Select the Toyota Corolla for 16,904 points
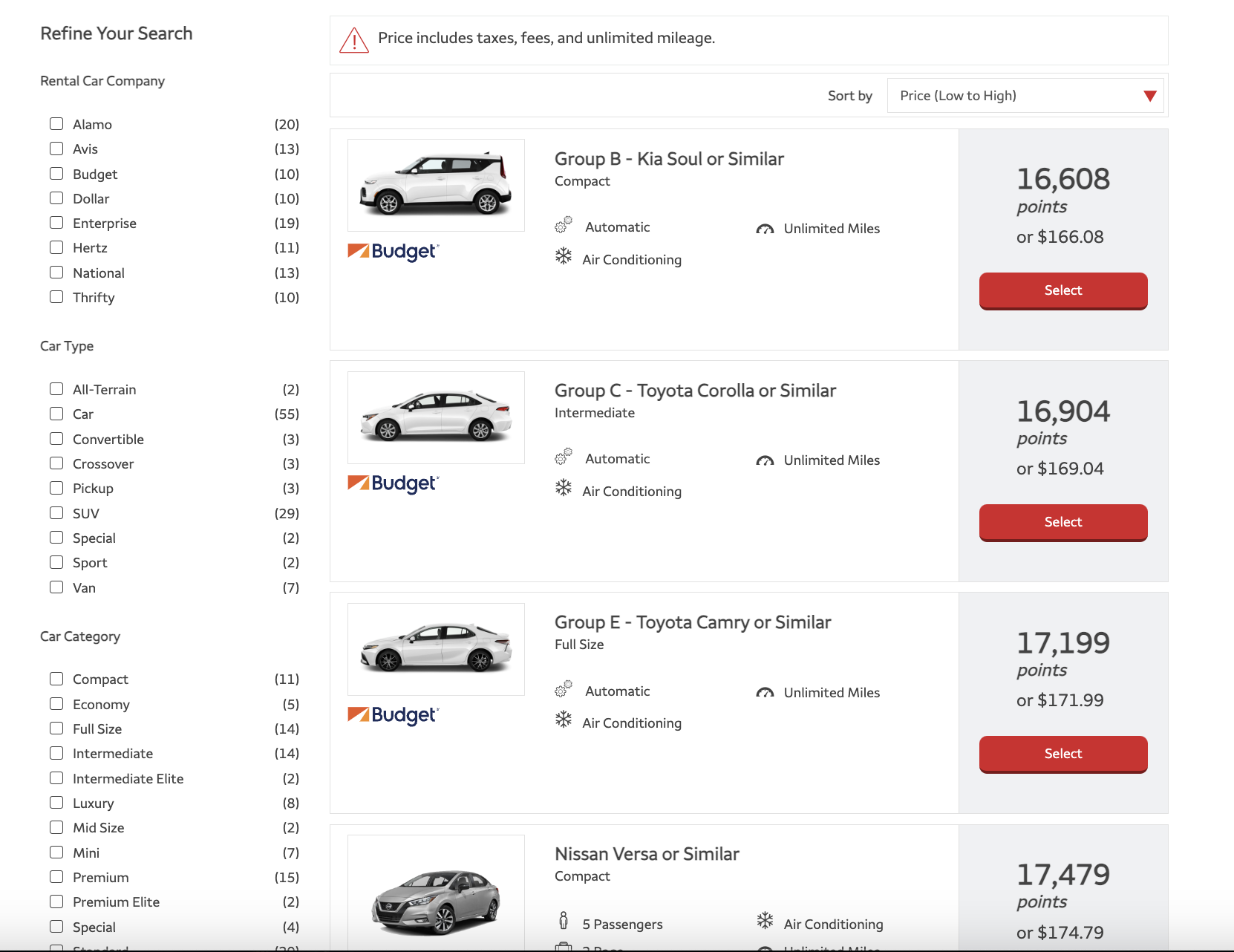 tap(1063, 522)
